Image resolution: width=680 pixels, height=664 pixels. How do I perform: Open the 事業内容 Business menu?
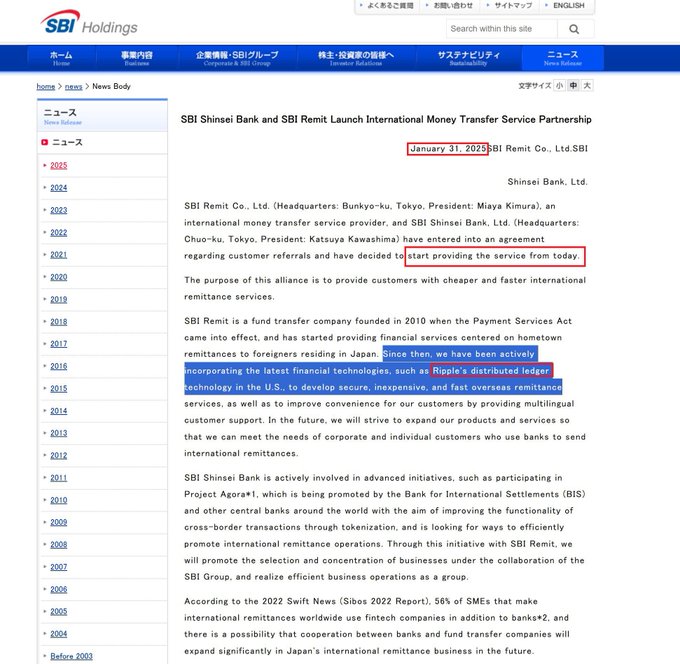(x=137, y=58)
